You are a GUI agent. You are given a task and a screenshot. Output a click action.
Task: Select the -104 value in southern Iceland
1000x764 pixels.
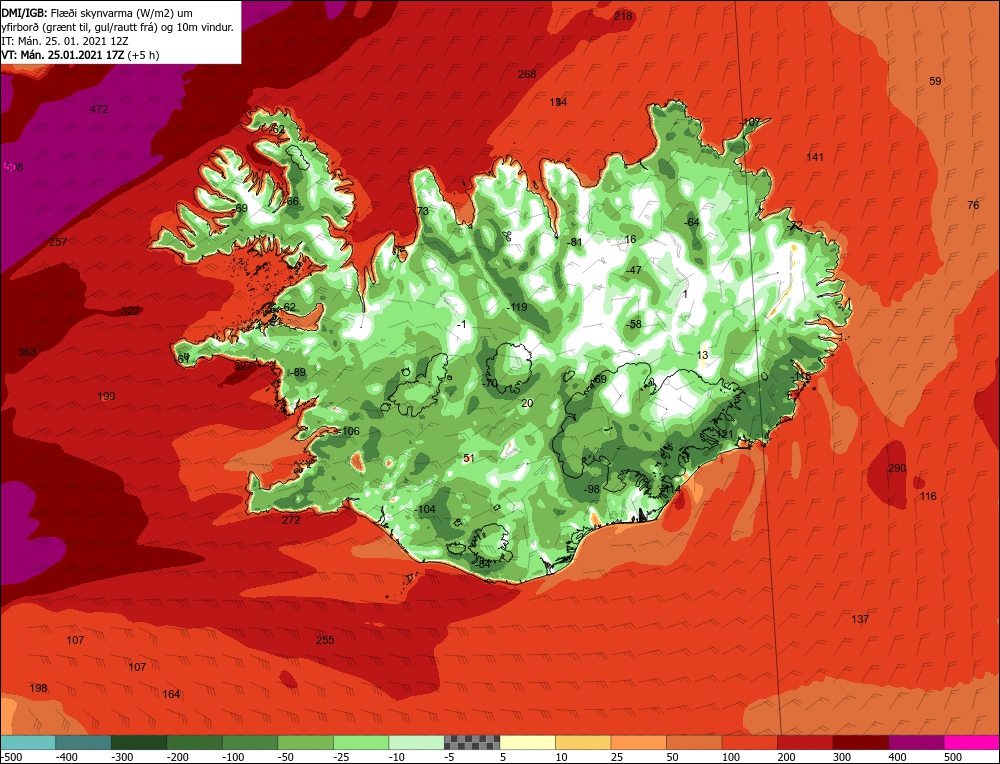click(425, 509)
